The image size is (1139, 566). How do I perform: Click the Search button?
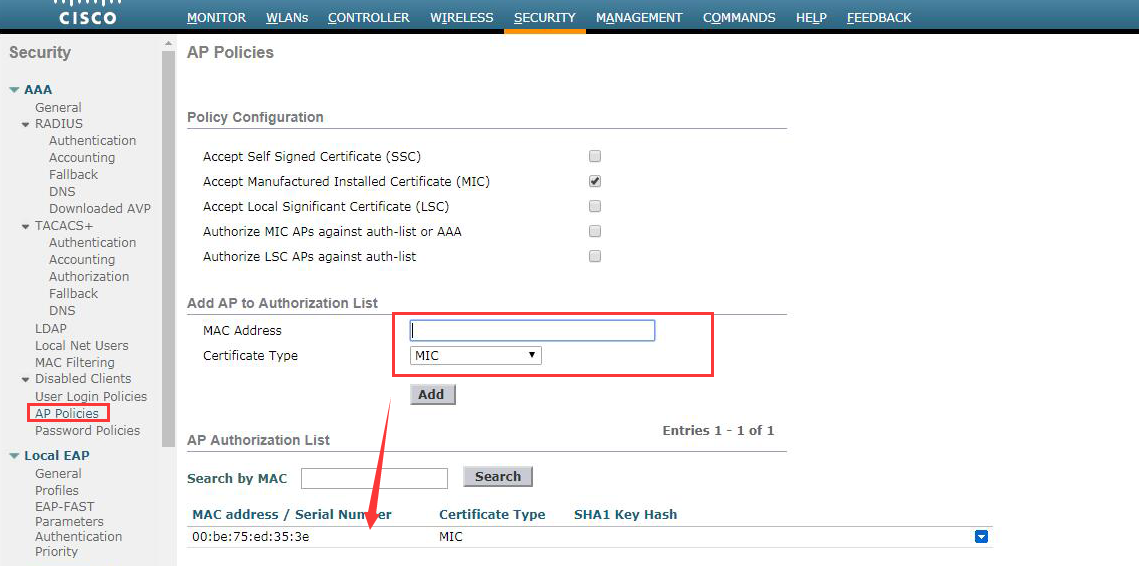point(498,477)
